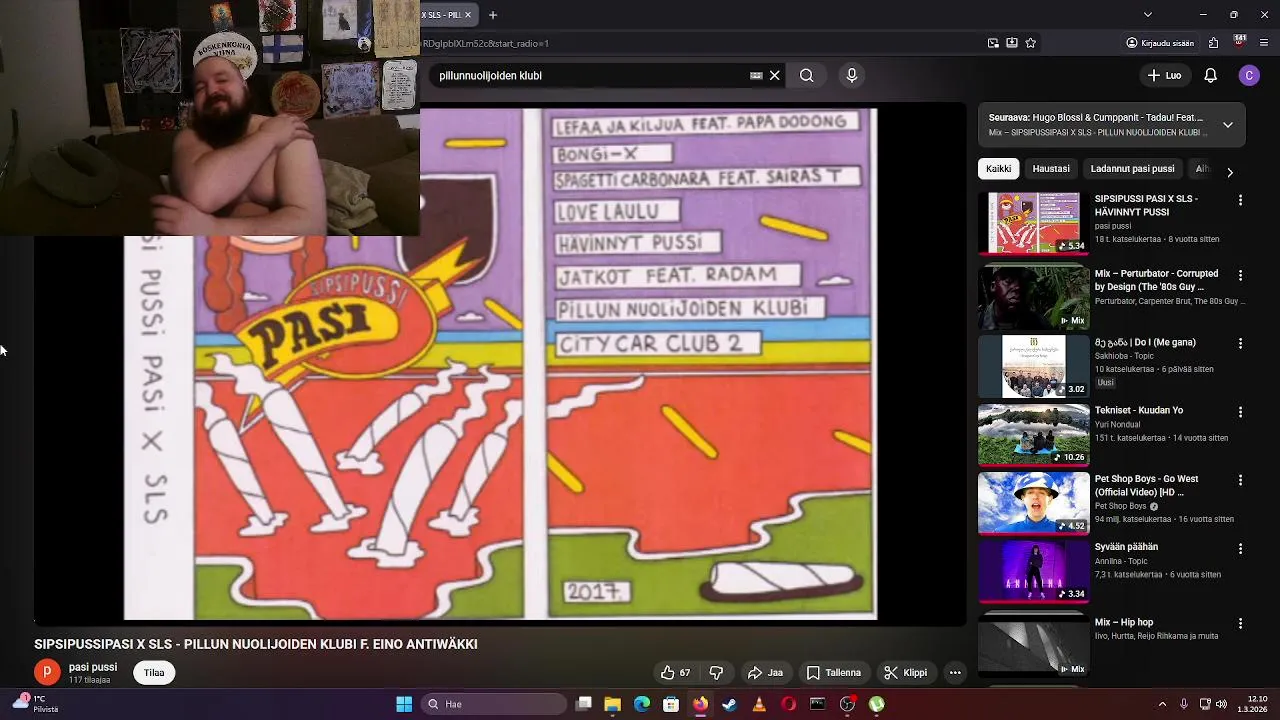Open uTorrent from the taskbar

(x=876, y=704)
